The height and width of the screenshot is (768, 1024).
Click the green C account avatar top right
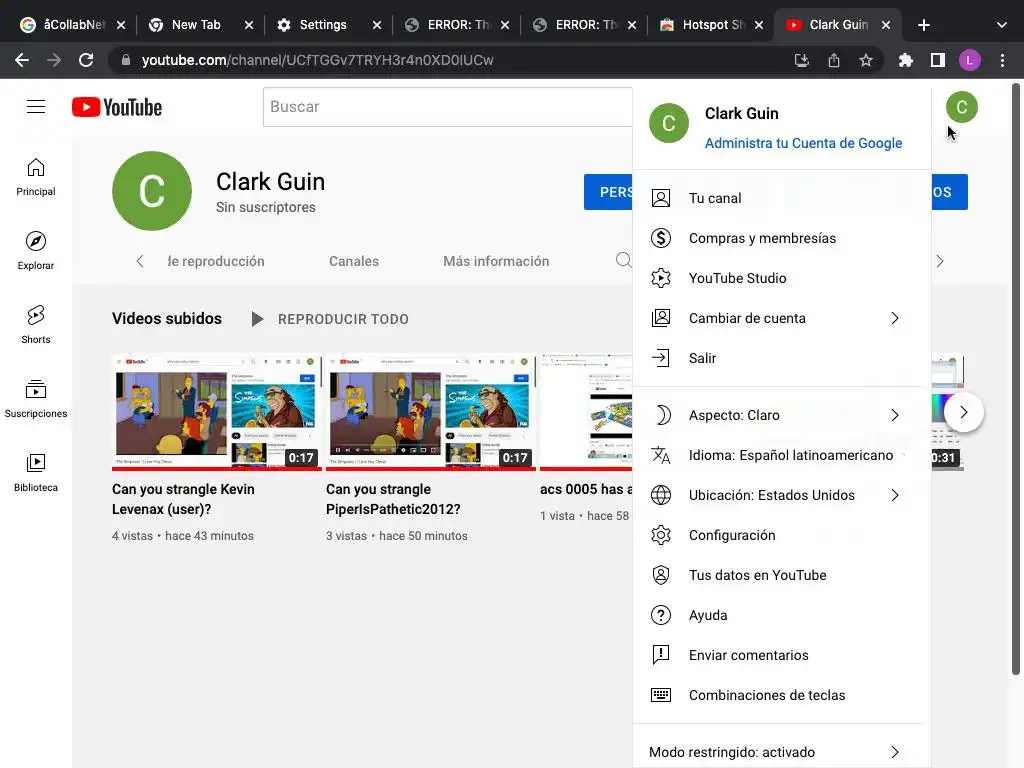click(x=961, y=107)
